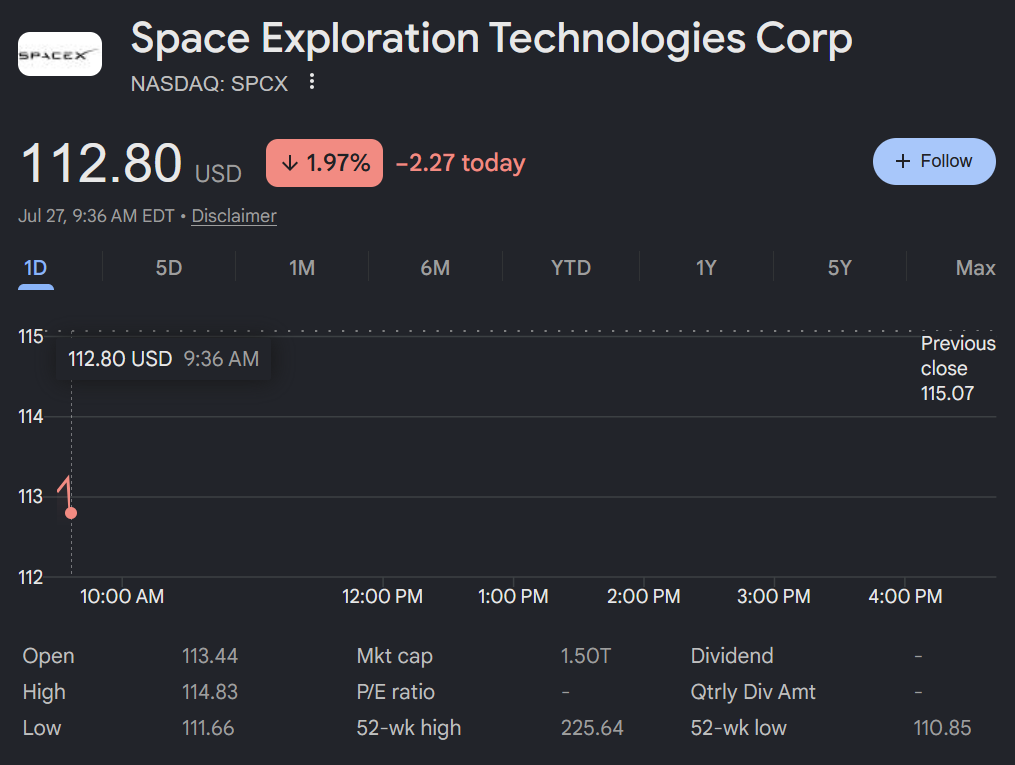This screenshot has width=1015, height=765.
Task: Click the SpaceX company logo
Action: [60, 54]
